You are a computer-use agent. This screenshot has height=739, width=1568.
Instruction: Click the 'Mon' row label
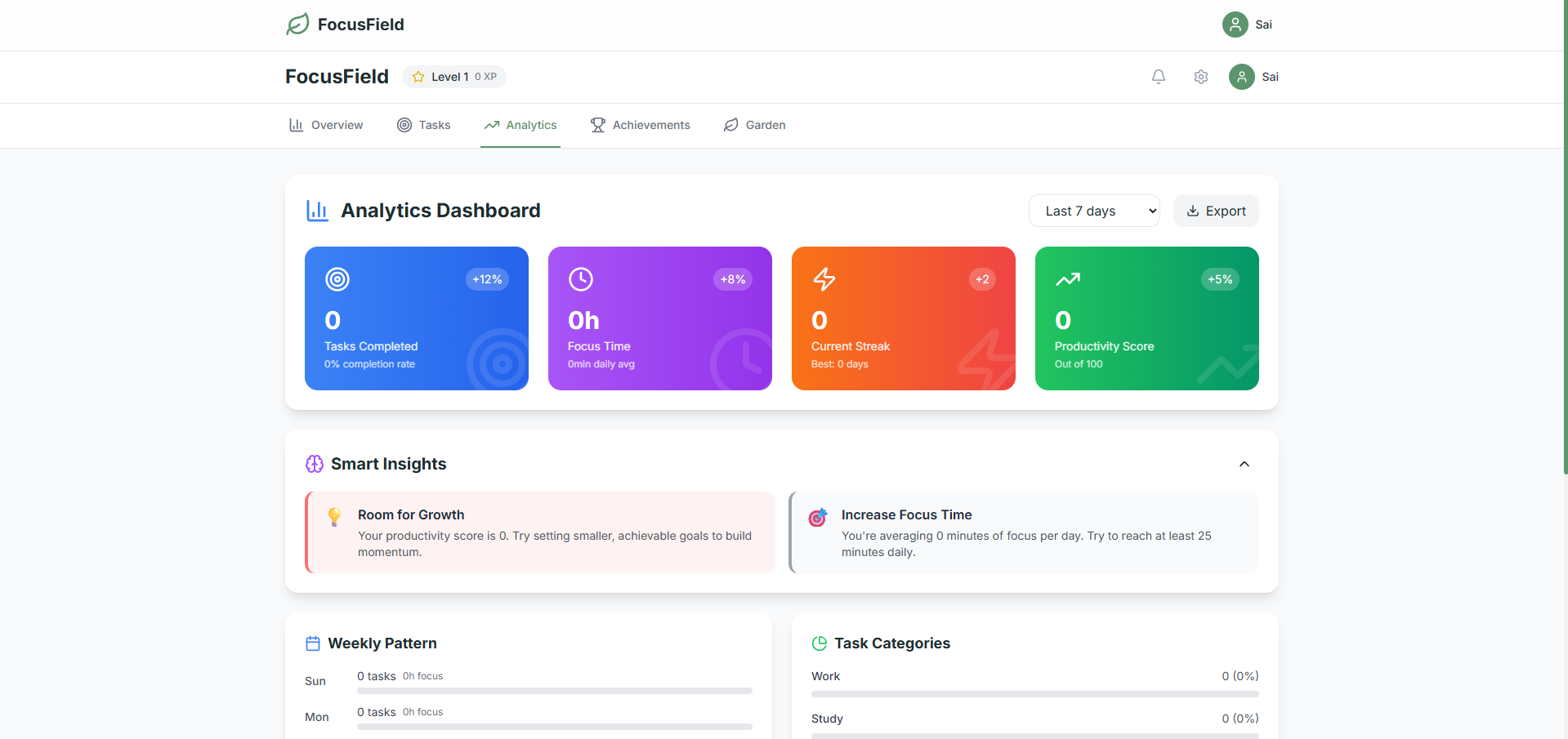pyautogui.click(x=317, y=717)
